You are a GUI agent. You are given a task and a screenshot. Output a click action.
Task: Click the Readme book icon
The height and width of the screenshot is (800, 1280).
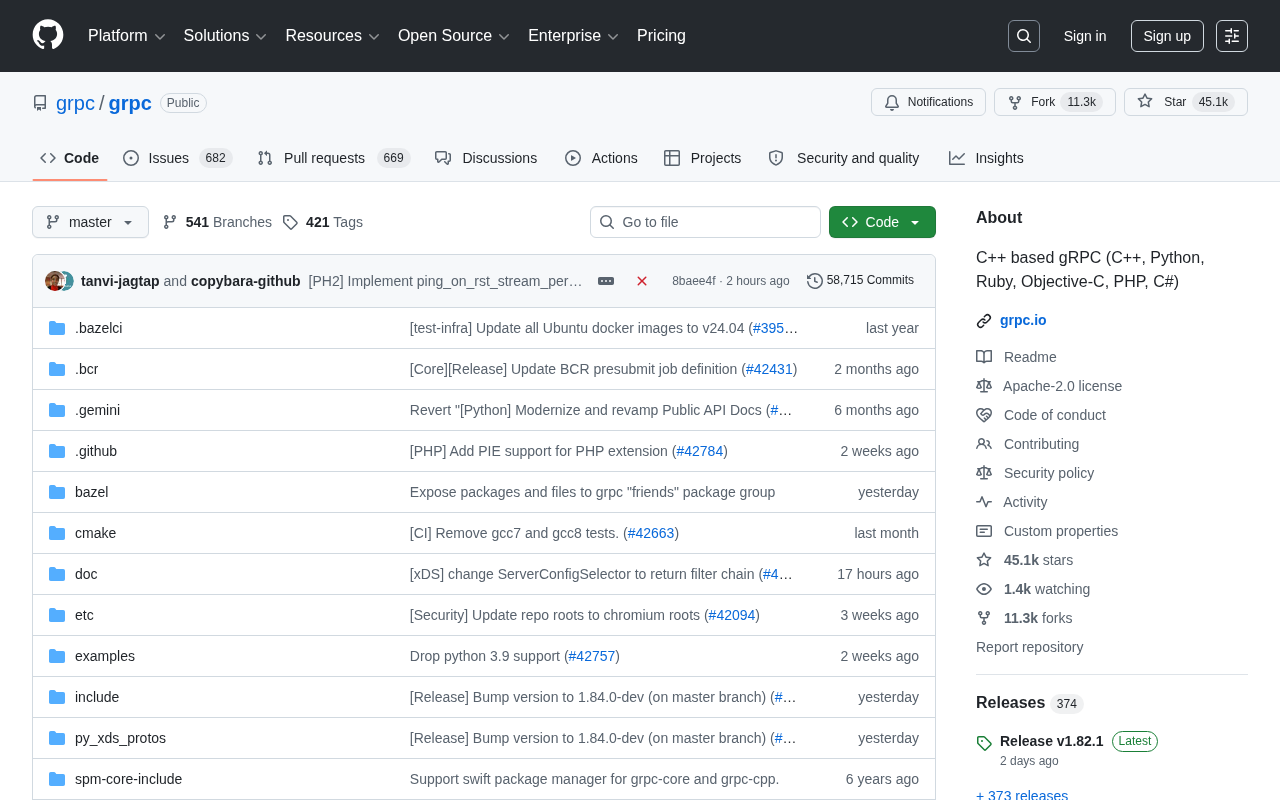(x=984, y=357)
